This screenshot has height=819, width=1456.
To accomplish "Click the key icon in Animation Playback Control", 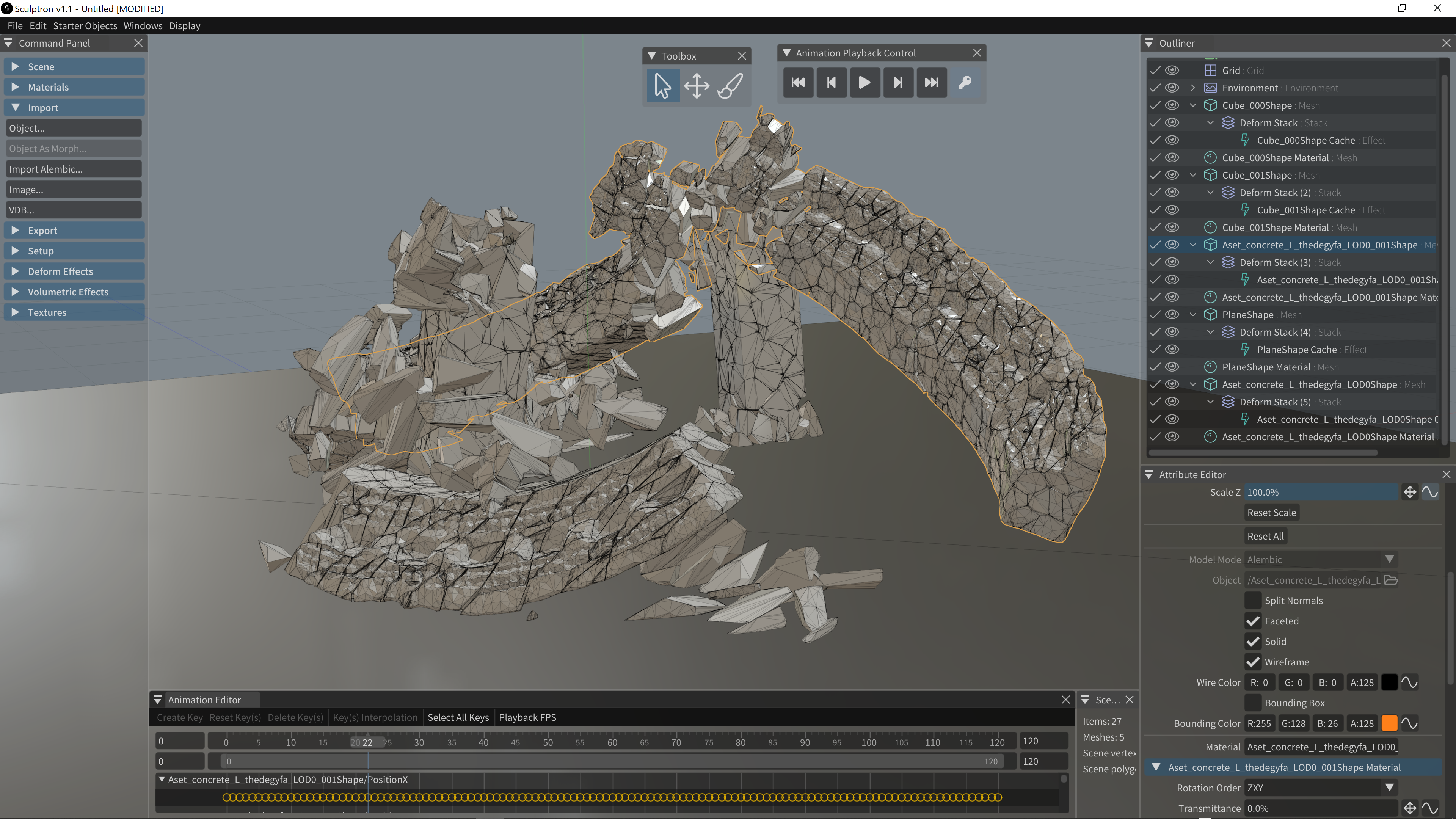I will (965, 83).
